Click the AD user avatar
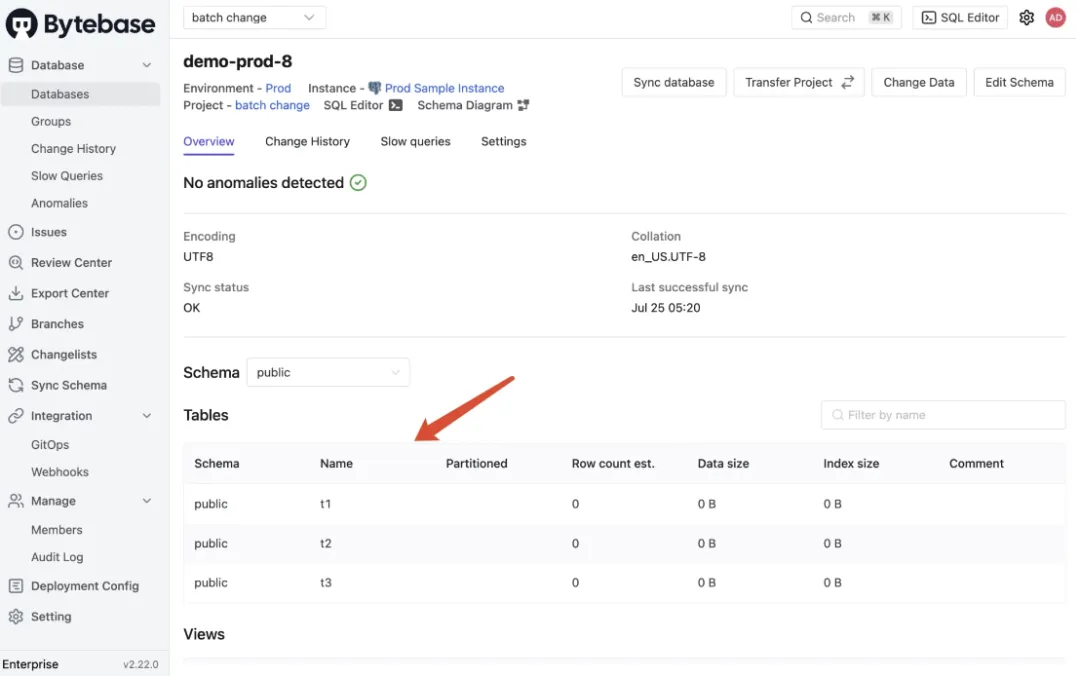The width and height of the screenshot is (1080, 676). click(x=1055, y=18)
